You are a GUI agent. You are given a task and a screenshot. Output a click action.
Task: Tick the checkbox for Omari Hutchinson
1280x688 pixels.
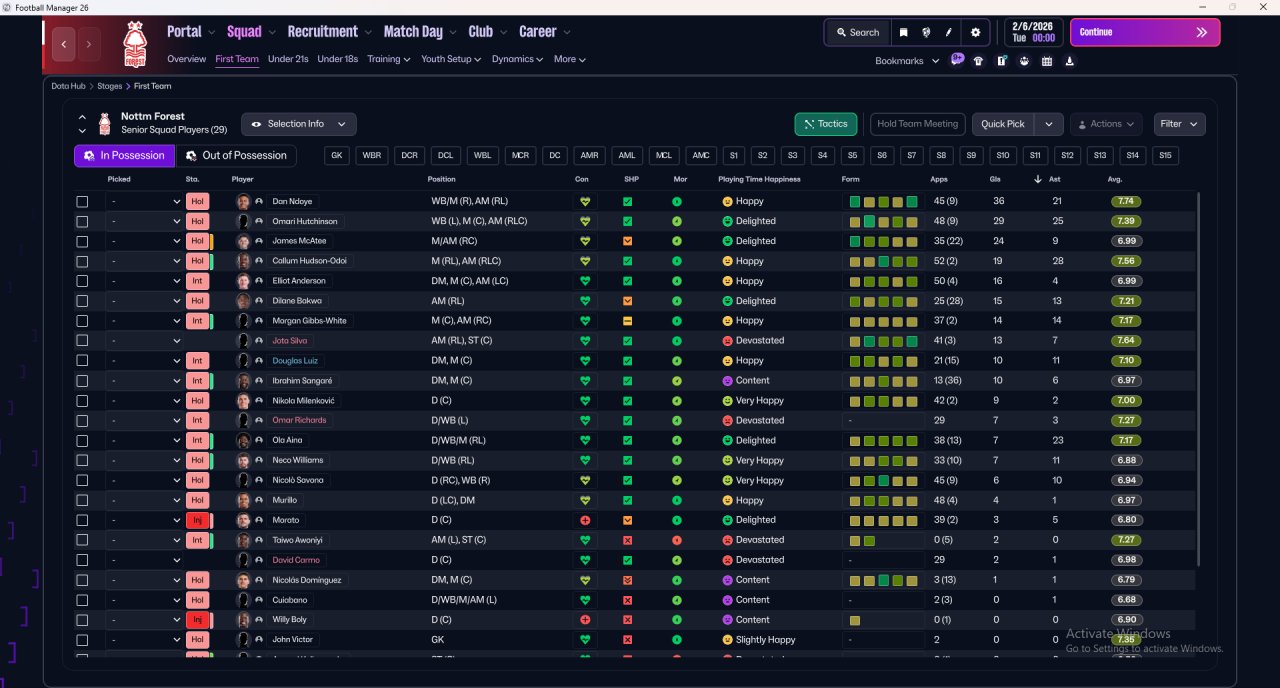[x=82, y=221]
